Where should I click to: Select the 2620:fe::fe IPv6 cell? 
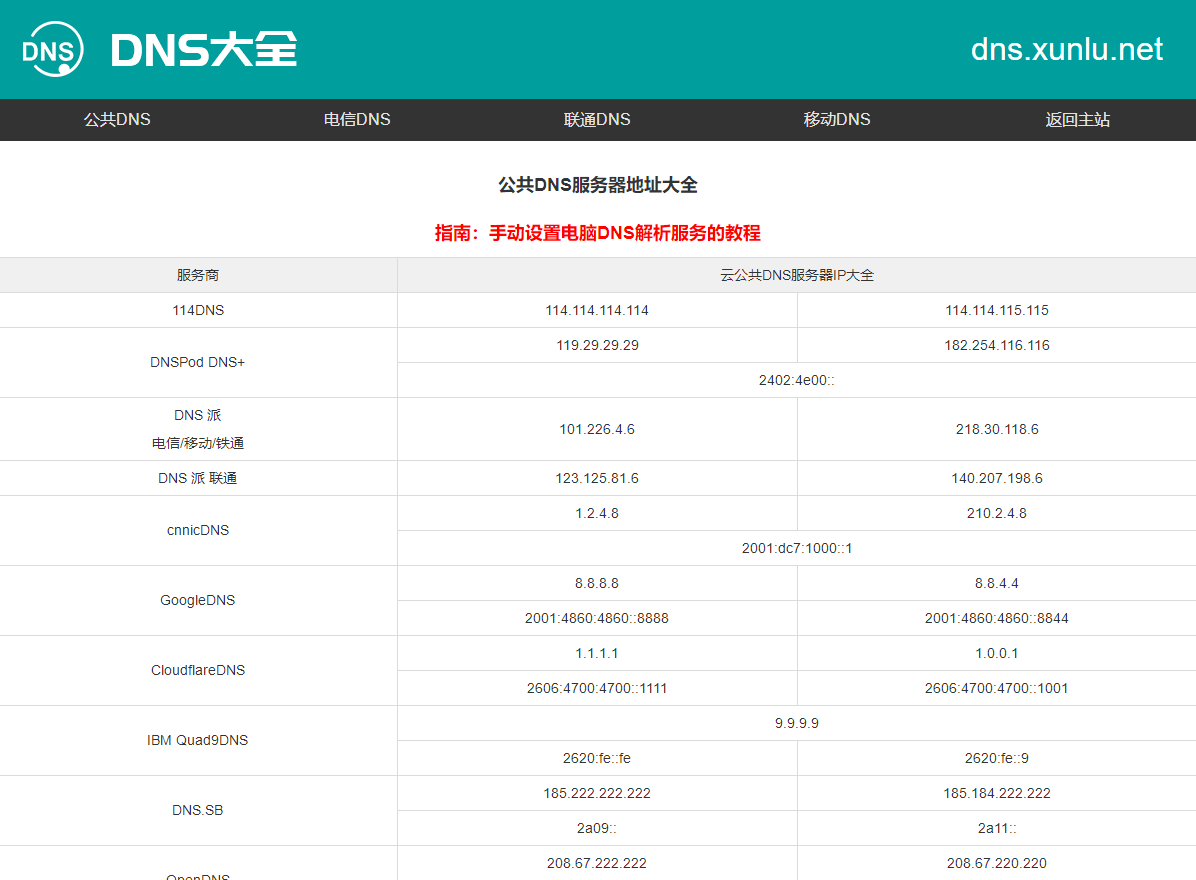click(x=597, y=758)
